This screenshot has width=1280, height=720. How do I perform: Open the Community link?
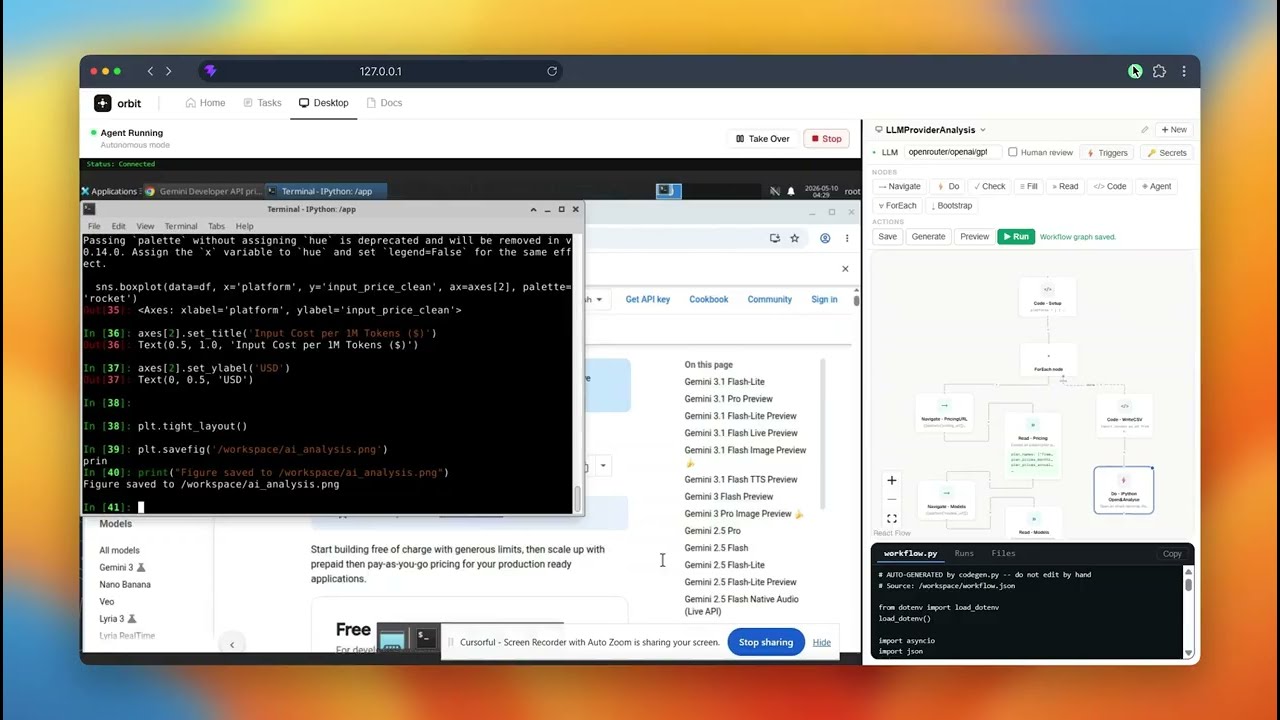[x=770, y=299]
